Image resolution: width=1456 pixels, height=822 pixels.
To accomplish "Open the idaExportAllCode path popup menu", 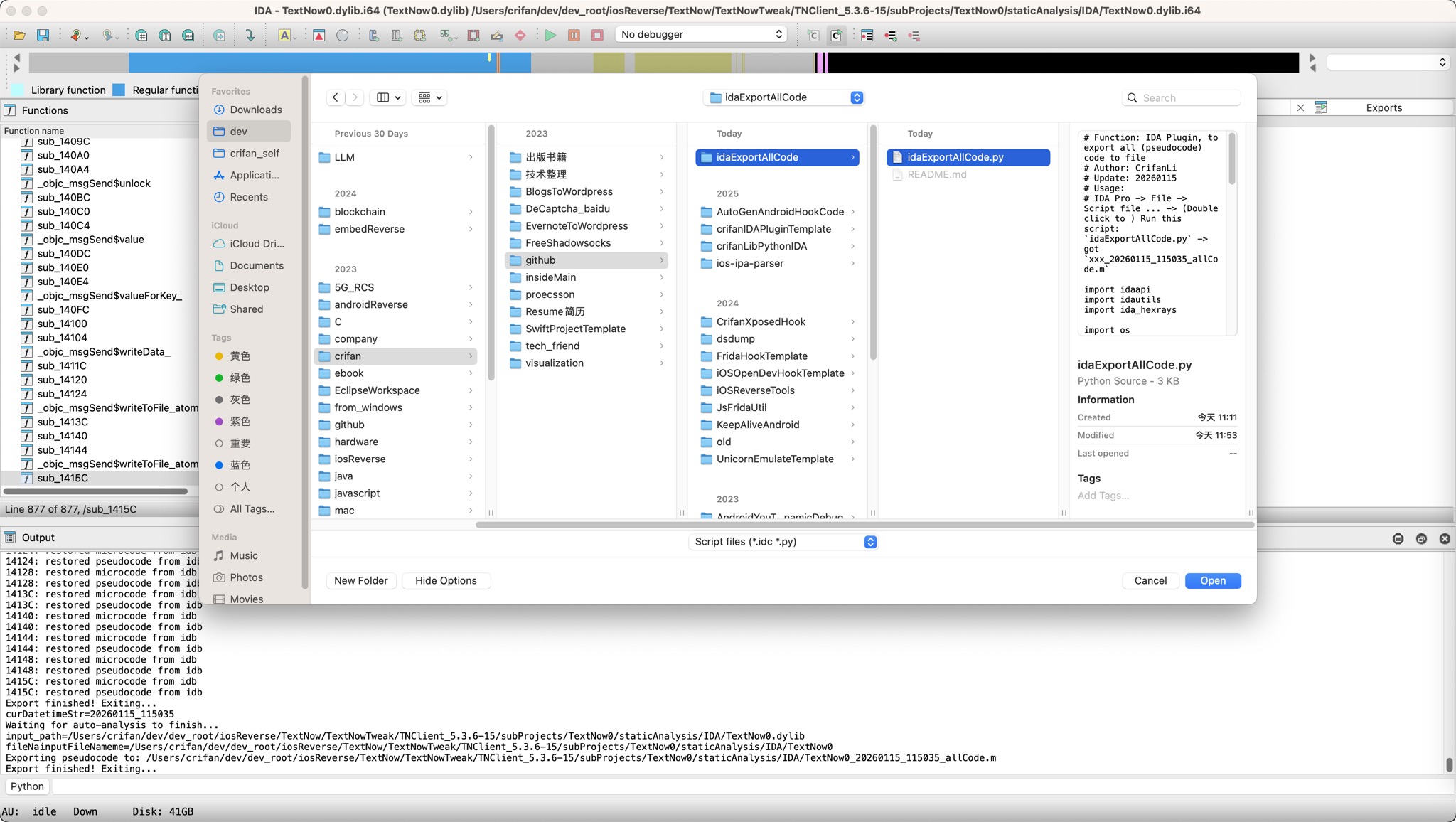I will click(783, 97).
